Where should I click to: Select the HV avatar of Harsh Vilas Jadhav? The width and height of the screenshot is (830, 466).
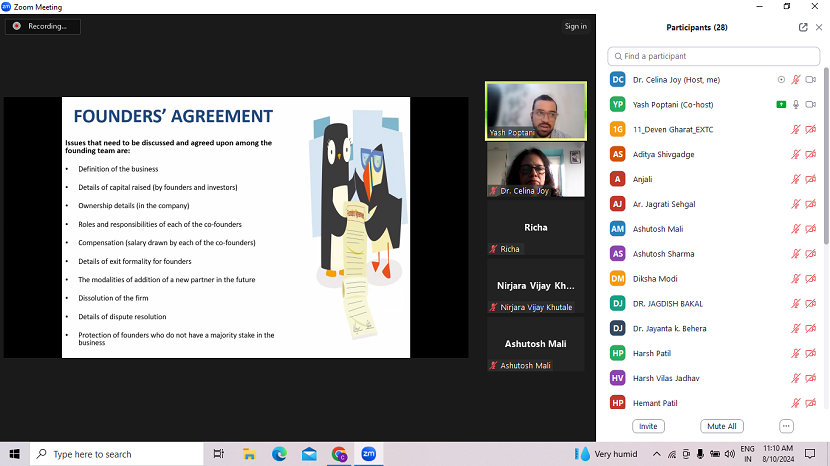(618, 378)
